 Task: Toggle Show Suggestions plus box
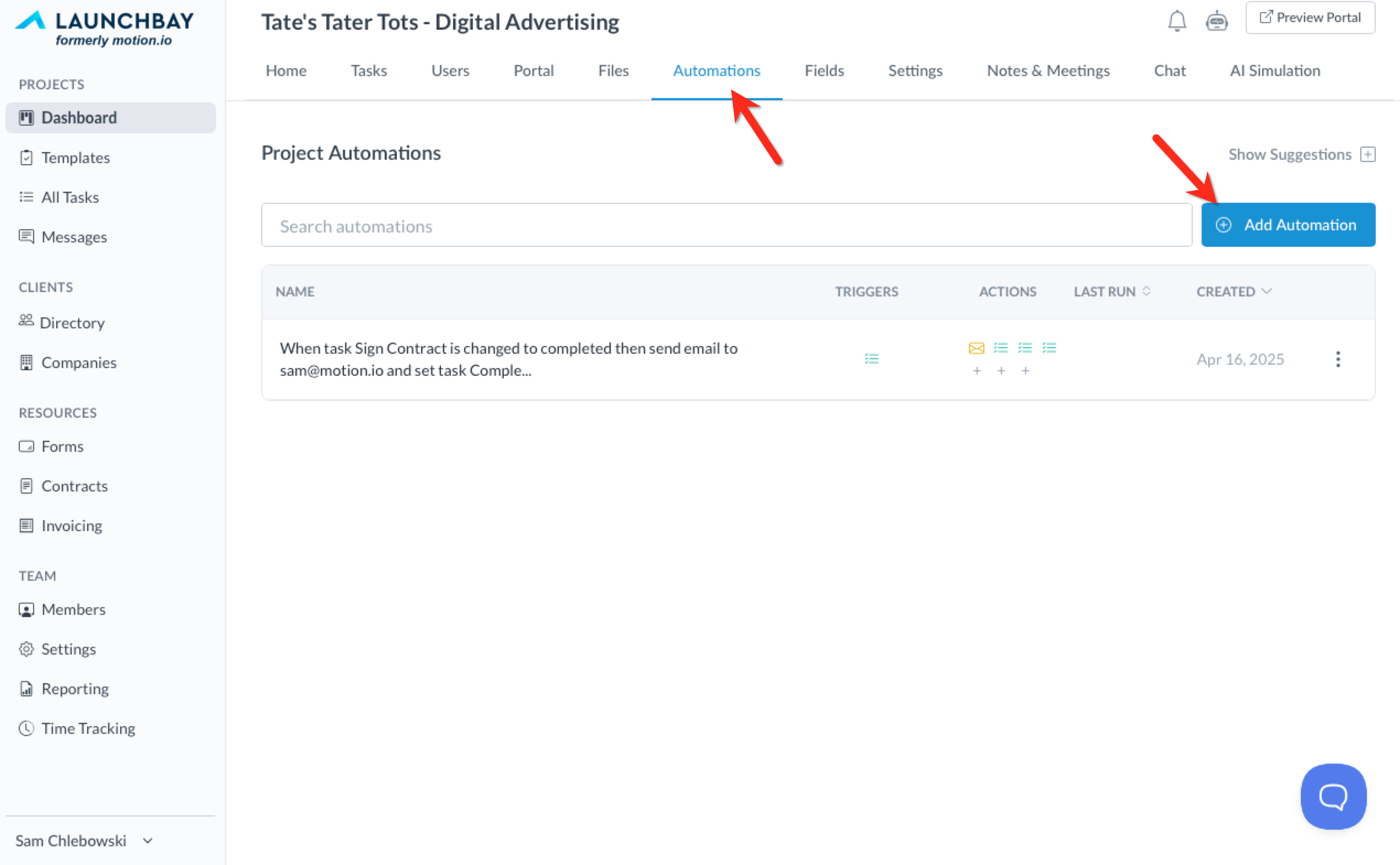point(1367,154)
